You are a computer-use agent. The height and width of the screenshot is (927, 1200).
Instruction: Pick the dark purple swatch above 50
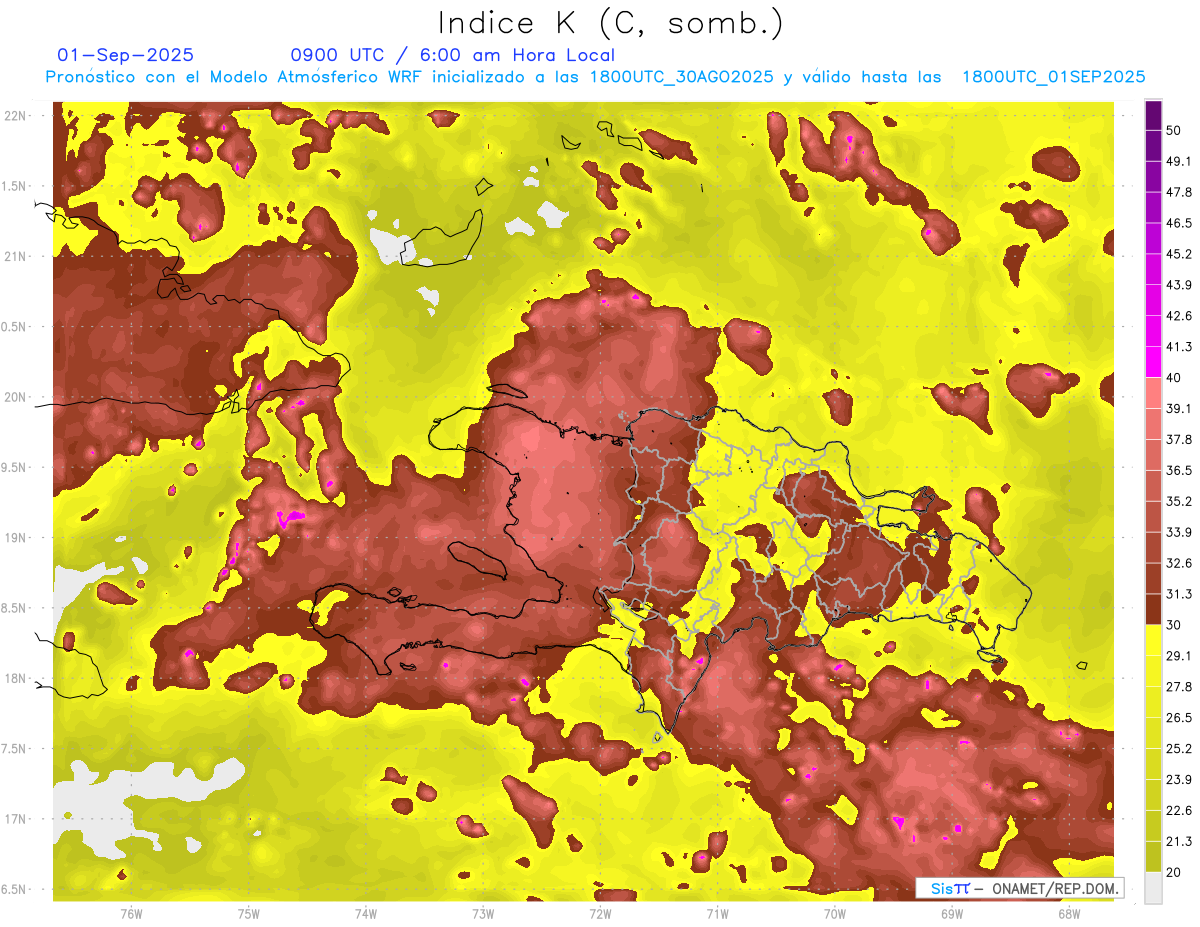click(1153, 115)
